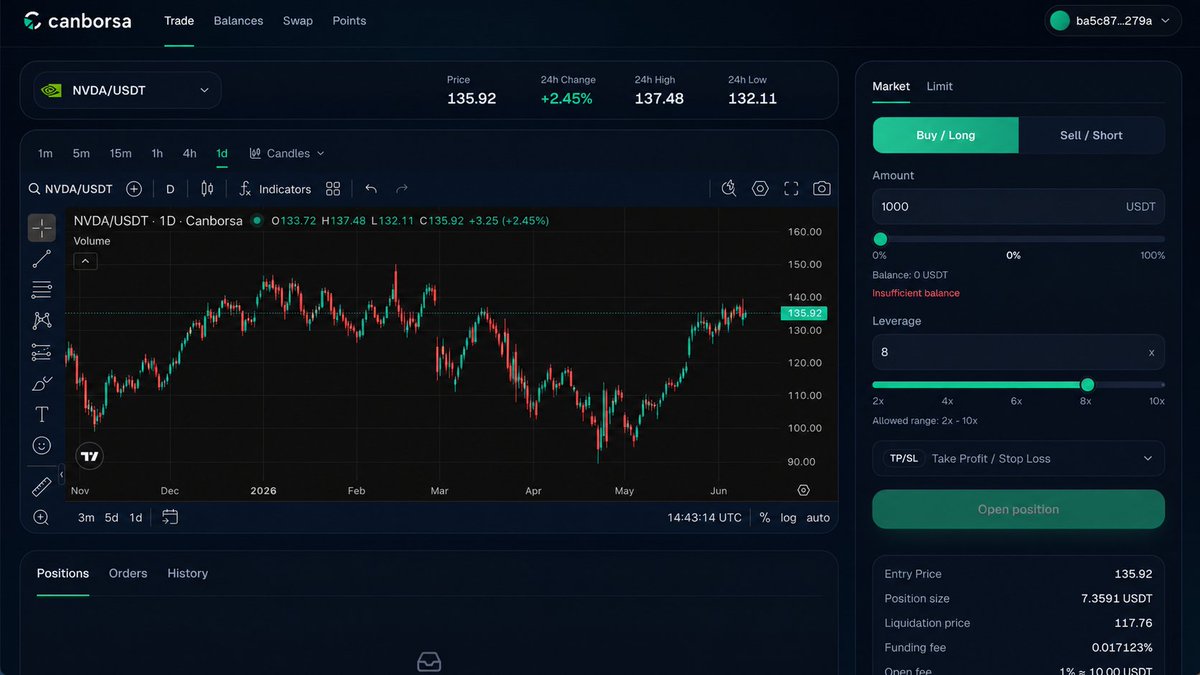Collapse the Volume indicator legend
This screenshot has height=675, width=1200.
[x=85, y=261]
